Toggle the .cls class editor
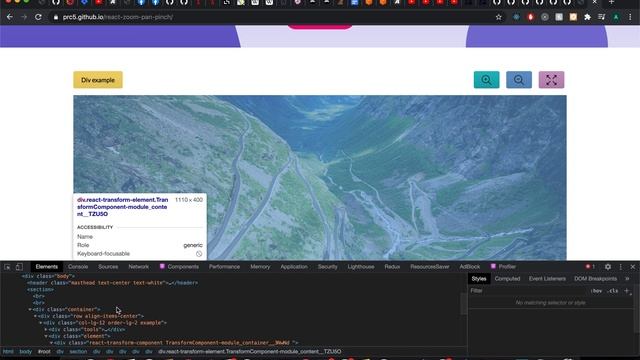Viewport: 640px width, 360px height. click(613, 291)
